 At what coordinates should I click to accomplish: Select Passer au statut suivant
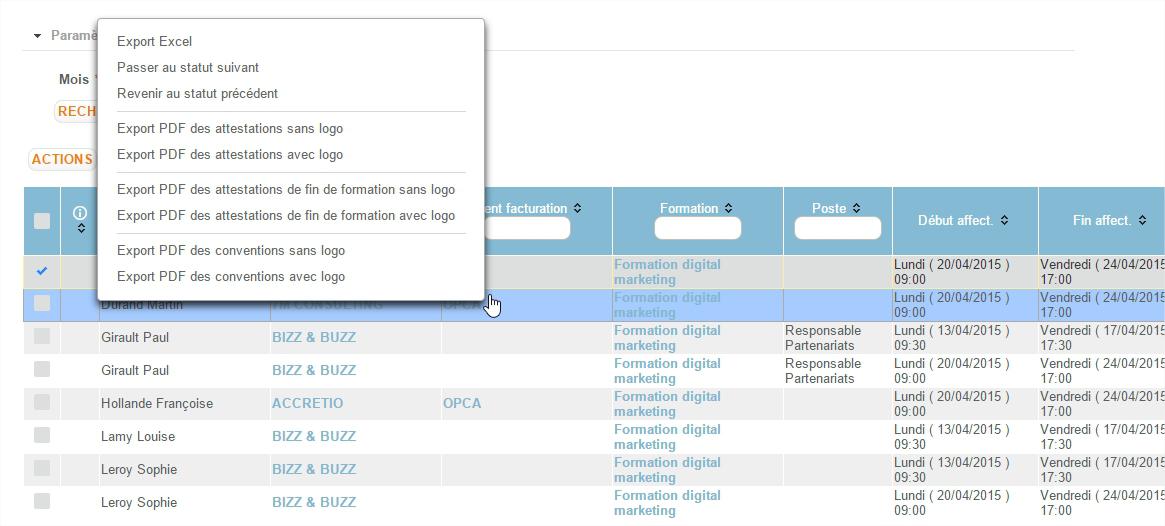188,68
